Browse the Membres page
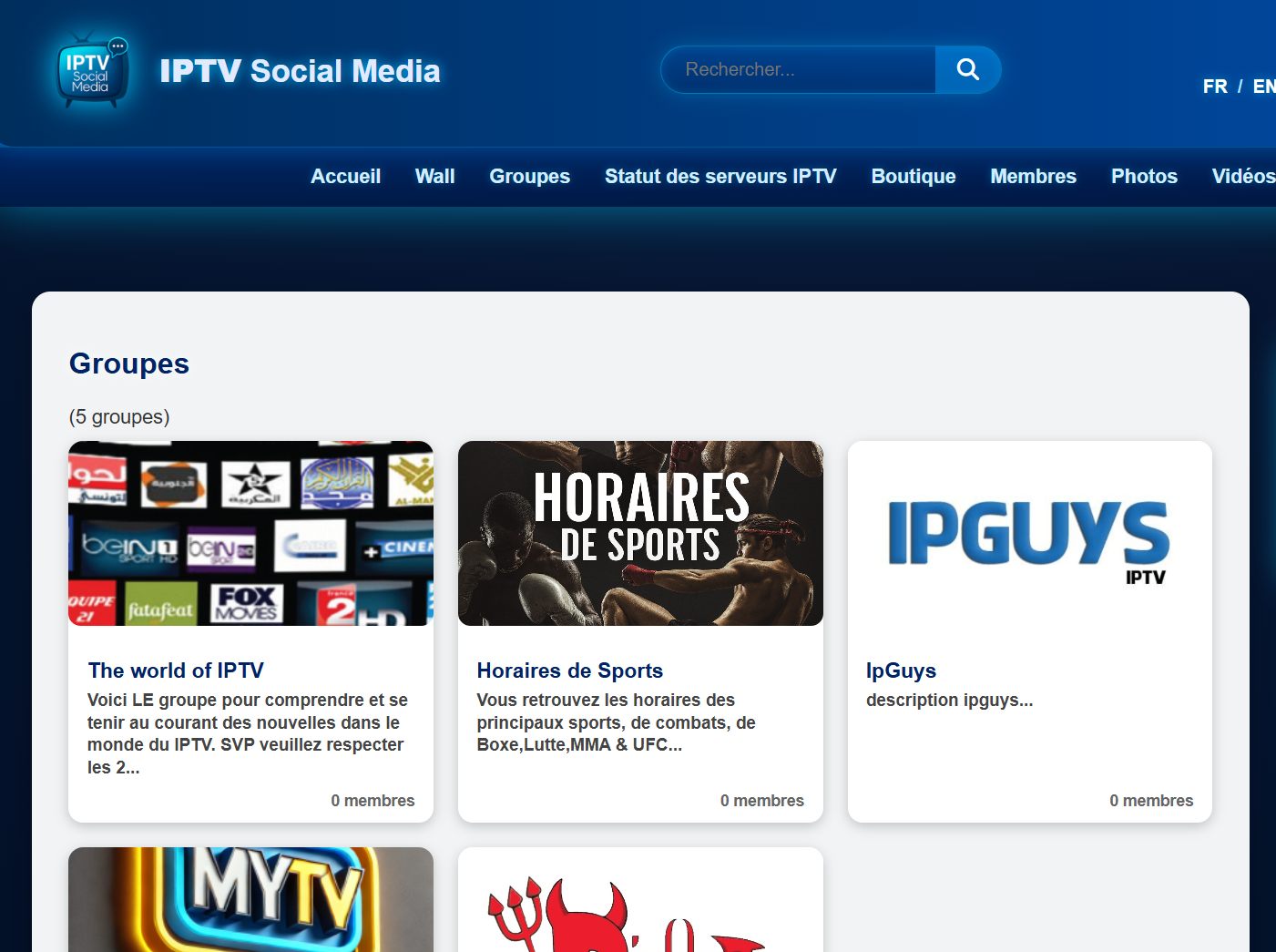Viewport: 1276px width, 952px height. click(x=1033, y=177)
